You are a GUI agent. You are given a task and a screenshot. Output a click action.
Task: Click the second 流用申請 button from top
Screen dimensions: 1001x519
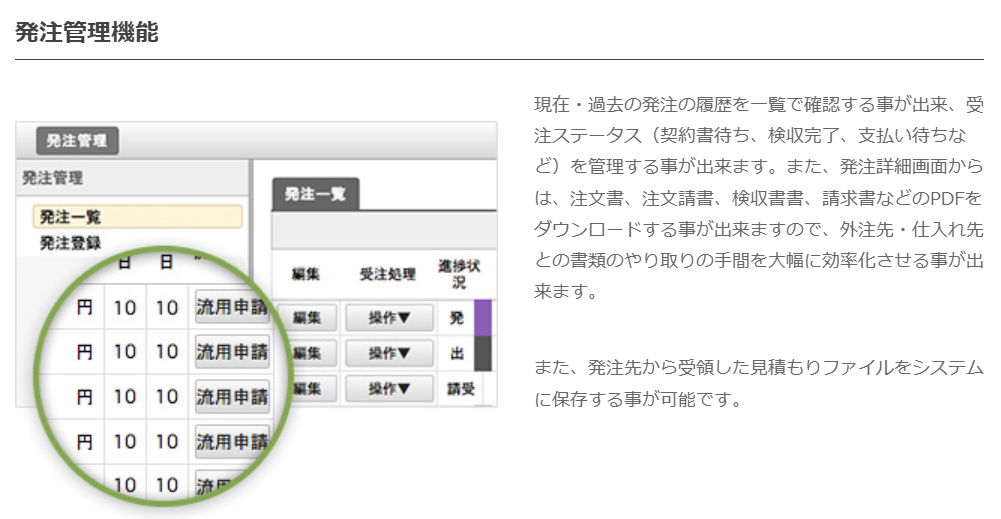point(232,352)
